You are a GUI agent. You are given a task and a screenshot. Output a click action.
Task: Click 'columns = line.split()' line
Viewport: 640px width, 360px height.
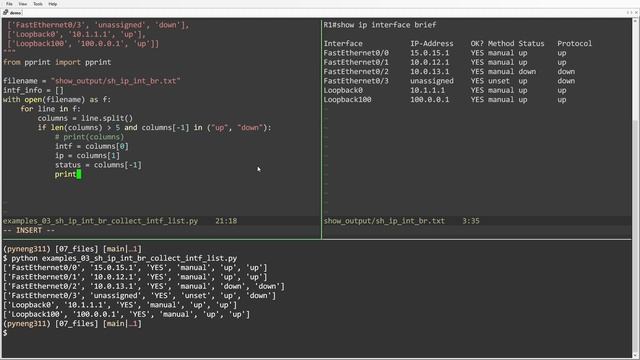[85, 118]
